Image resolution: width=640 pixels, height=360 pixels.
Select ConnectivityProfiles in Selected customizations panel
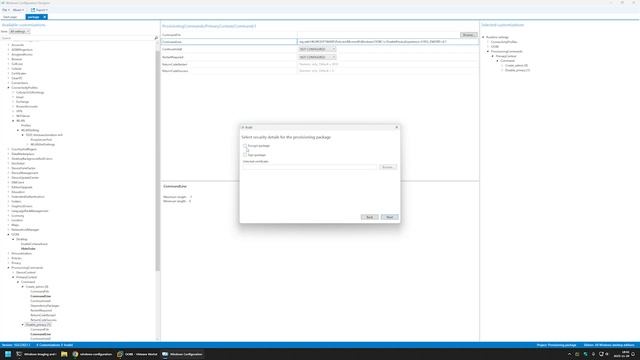coord(504,42)
